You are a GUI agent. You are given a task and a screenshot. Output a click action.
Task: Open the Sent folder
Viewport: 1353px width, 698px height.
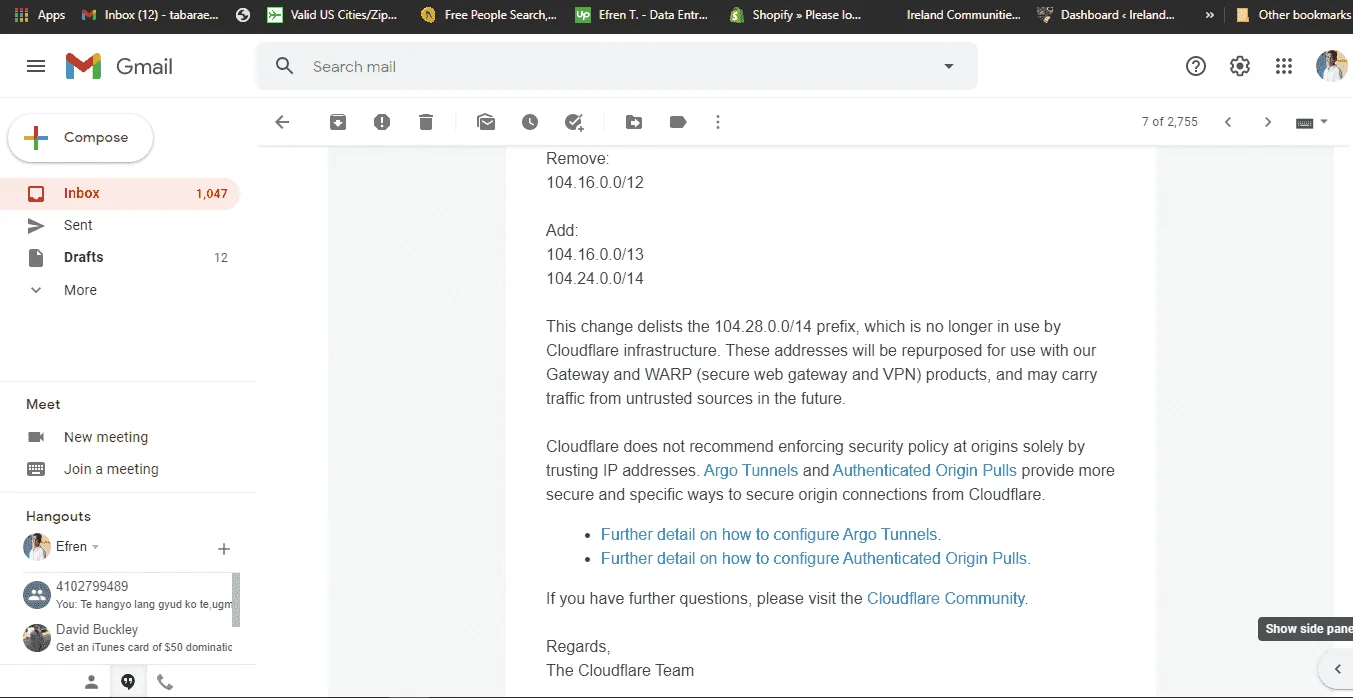120,225
